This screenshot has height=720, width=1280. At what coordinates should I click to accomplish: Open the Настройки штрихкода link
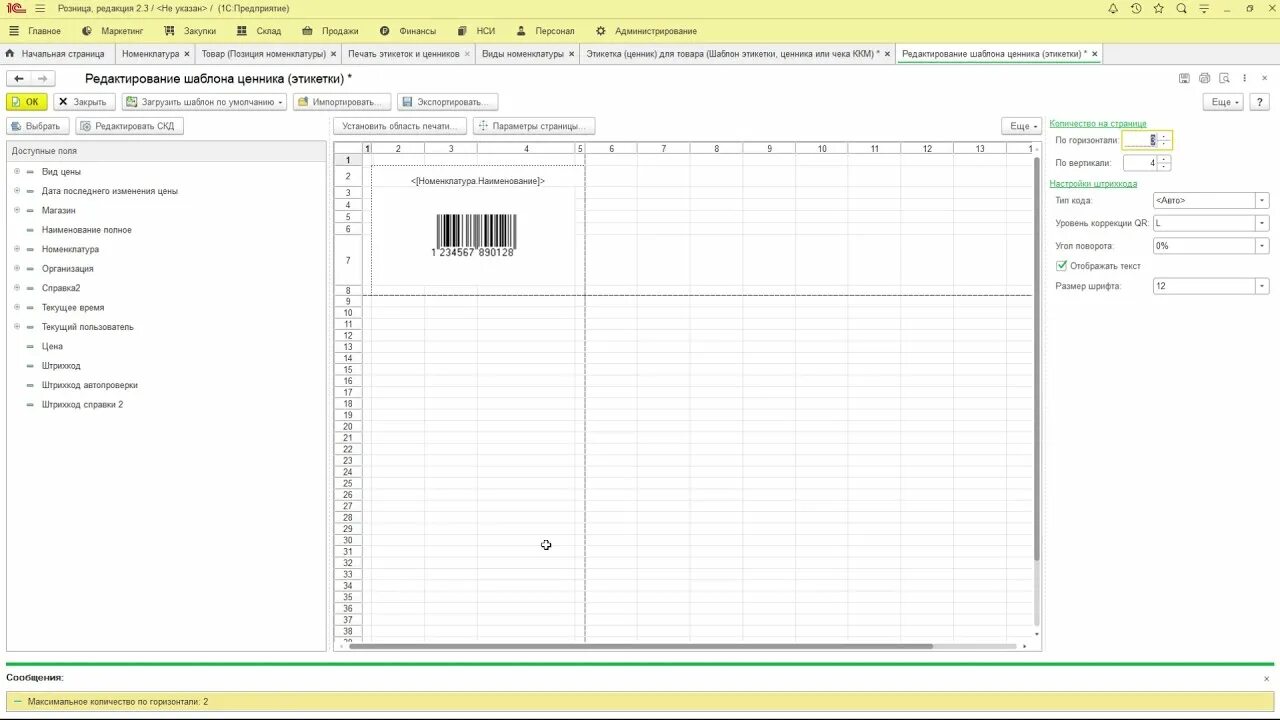pyautogui.click(x=1093, y=184)
